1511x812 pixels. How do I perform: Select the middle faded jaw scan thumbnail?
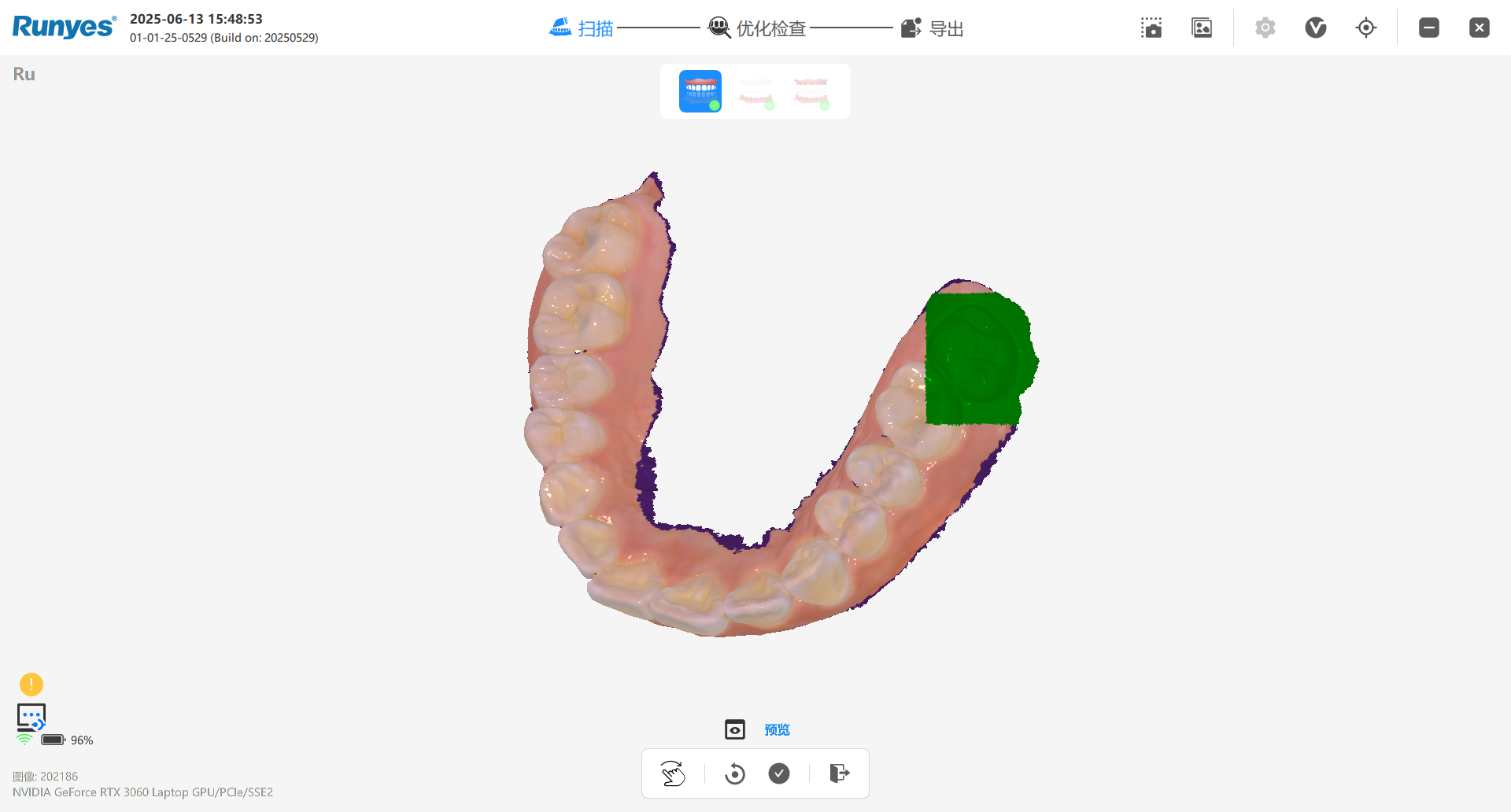click(x=755, y=91)
